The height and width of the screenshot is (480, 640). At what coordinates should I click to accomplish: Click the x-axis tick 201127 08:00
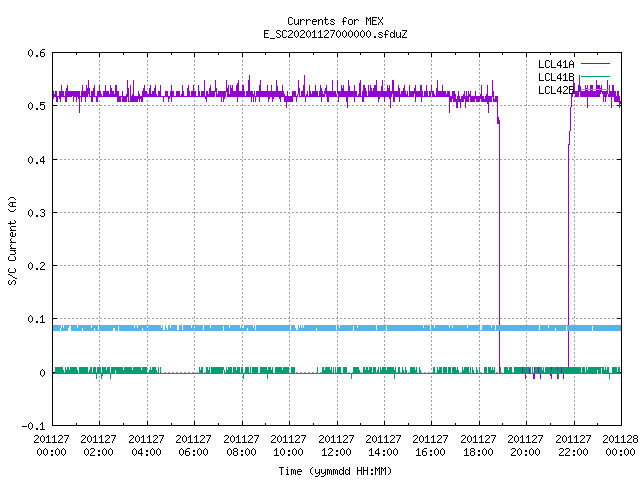coord(241,446)
